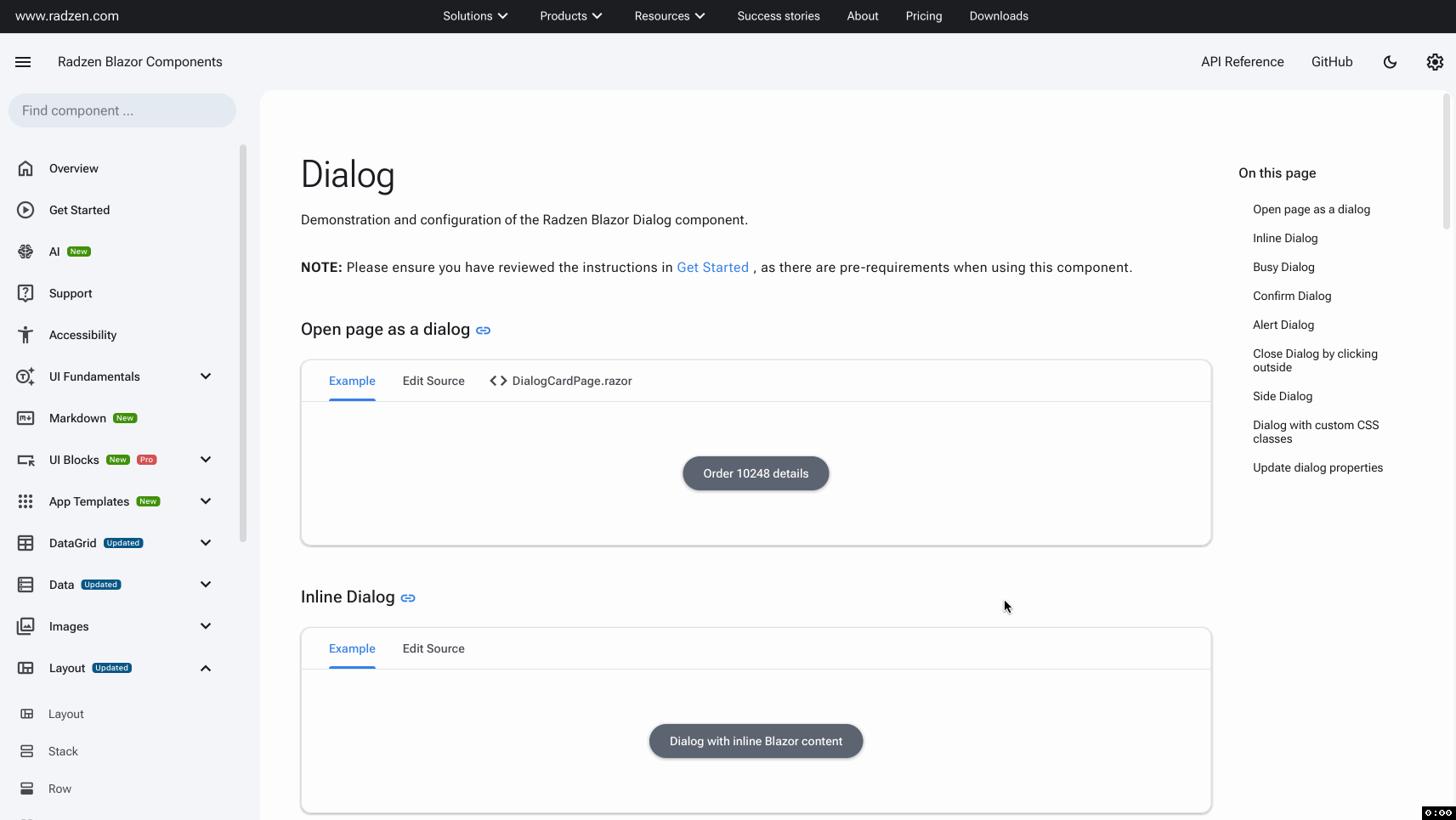
Task: Click anchor link icon next to Open page as a dialog
Action: tap(483, 331)
